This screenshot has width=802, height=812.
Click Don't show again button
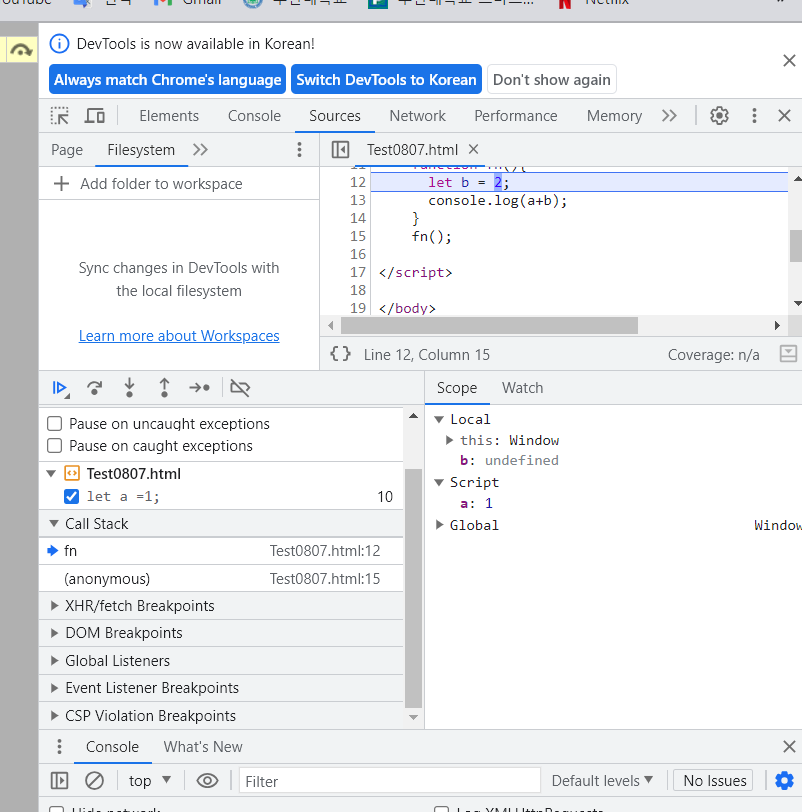point(551,79)
